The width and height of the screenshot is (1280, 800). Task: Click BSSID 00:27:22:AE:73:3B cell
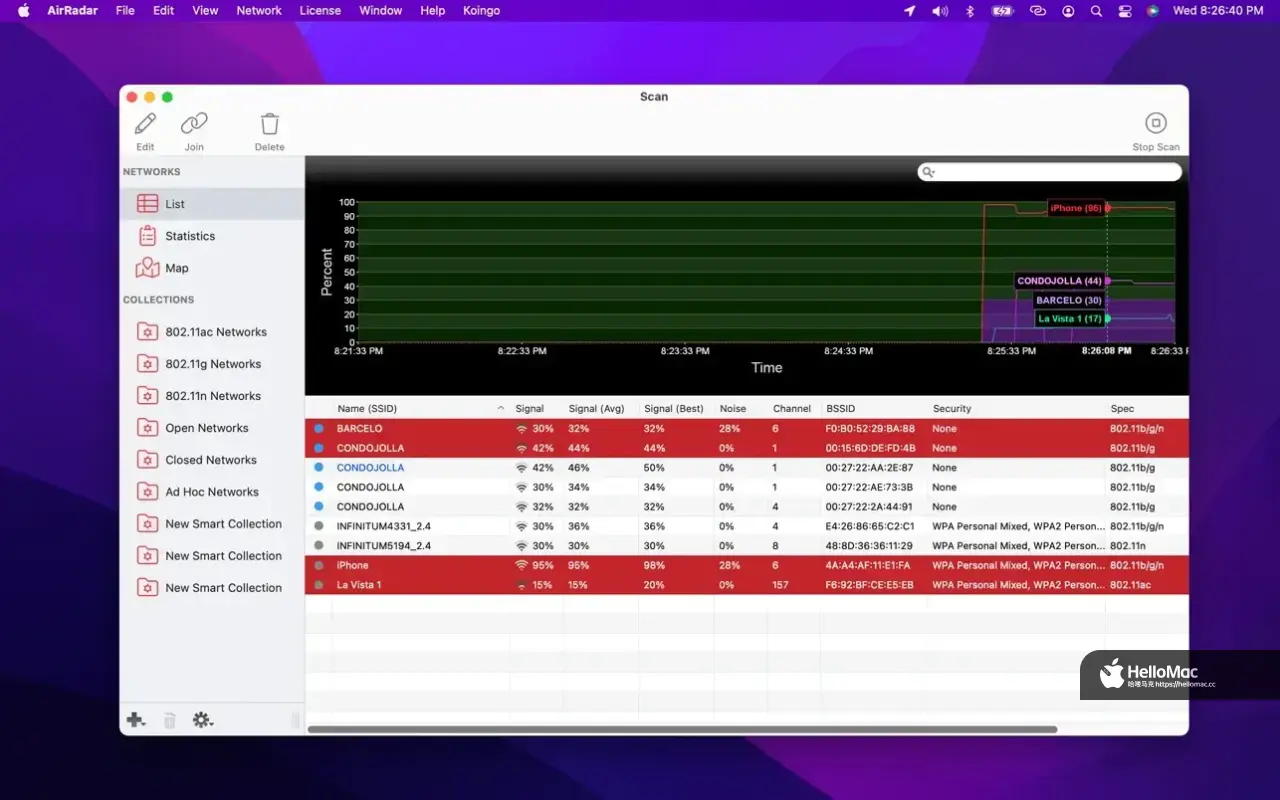[869, 488]
